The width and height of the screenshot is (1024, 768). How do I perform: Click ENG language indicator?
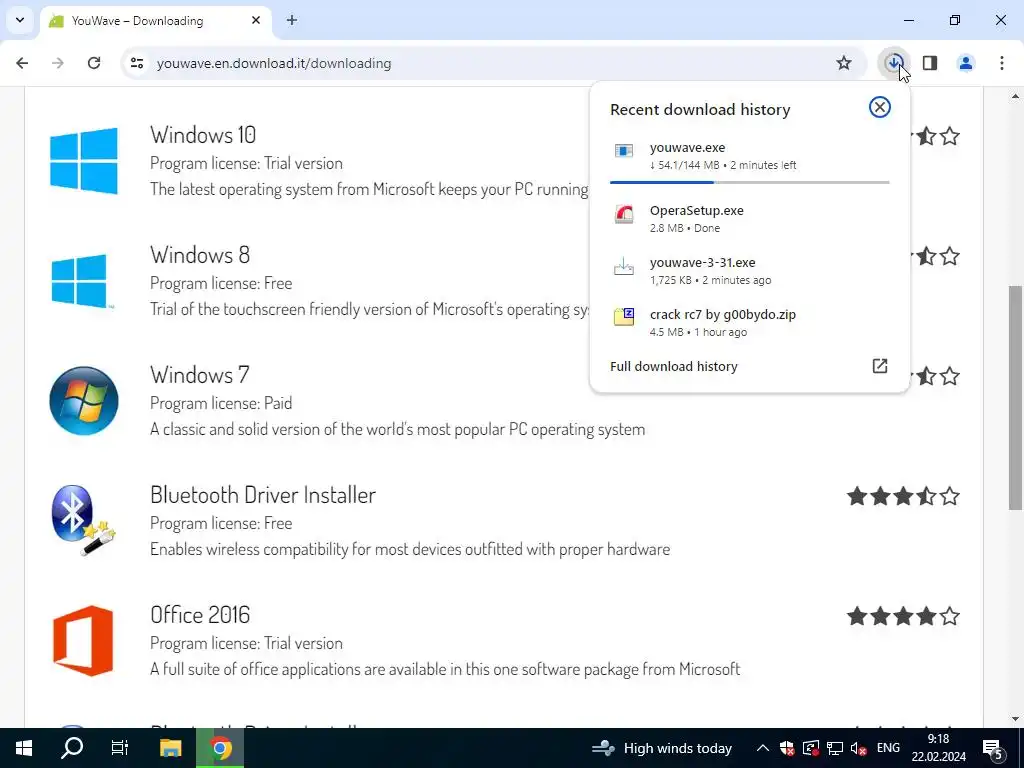[x=888, y=748]
